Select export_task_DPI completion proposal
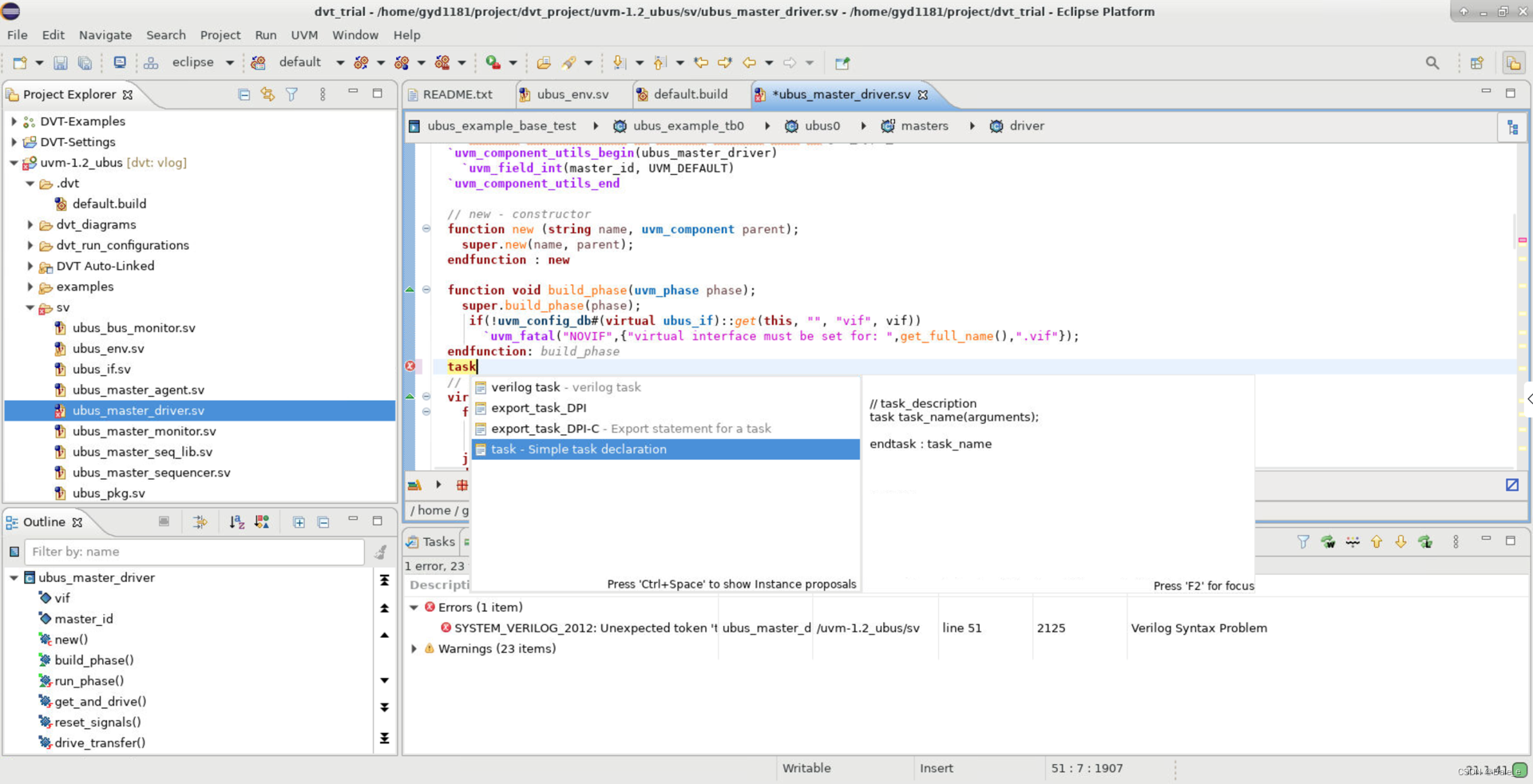This screenshot has height=784, width=1533. tap(665, 408)
